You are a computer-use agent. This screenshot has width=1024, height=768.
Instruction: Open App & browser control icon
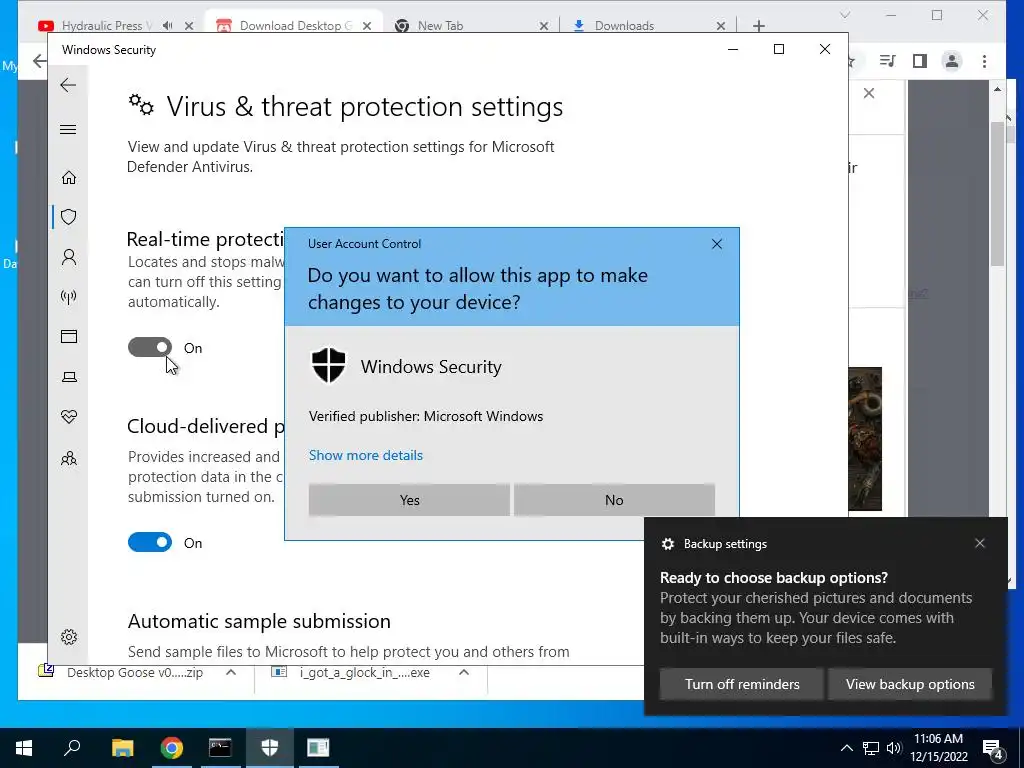click(x=69, y=336)
